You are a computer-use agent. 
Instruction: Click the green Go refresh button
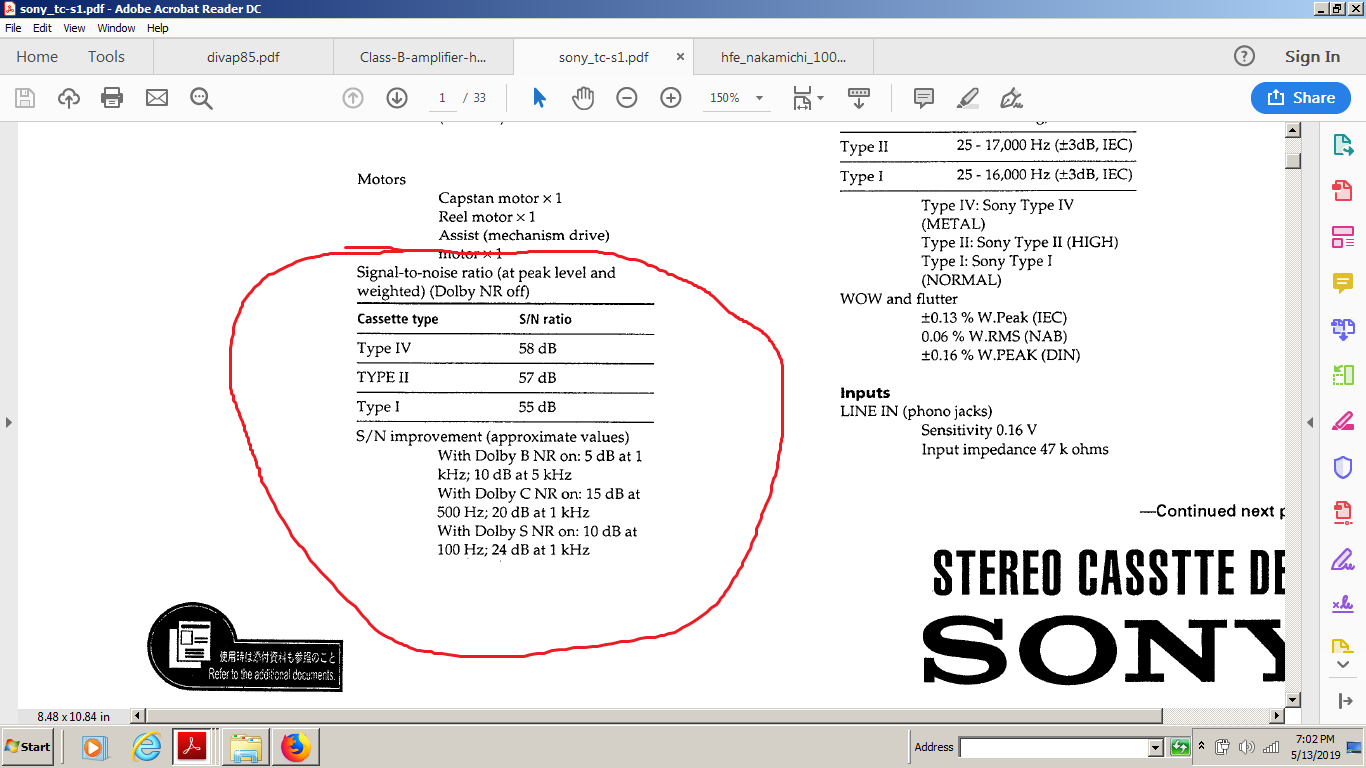click(x=1181, y=747)
